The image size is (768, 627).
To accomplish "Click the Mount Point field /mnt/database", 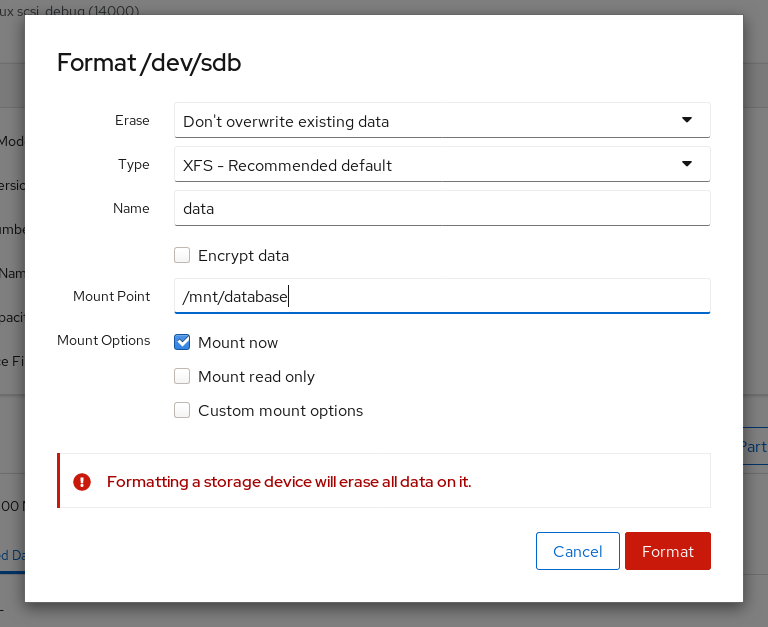I will click(x=442, y=296).
